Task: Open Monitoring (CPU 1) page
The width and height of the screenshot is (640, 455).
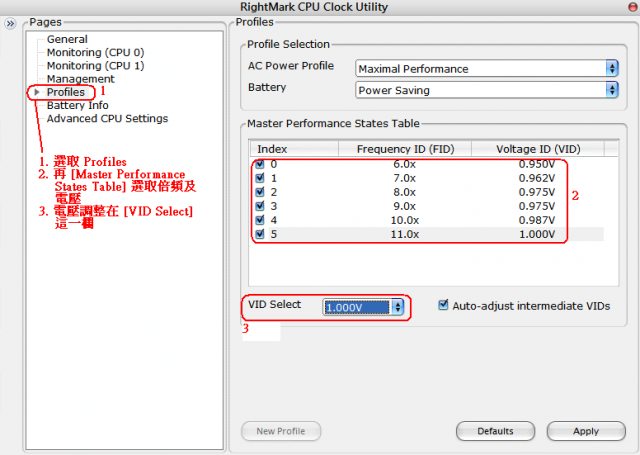Action: click(x=96, y=66)
